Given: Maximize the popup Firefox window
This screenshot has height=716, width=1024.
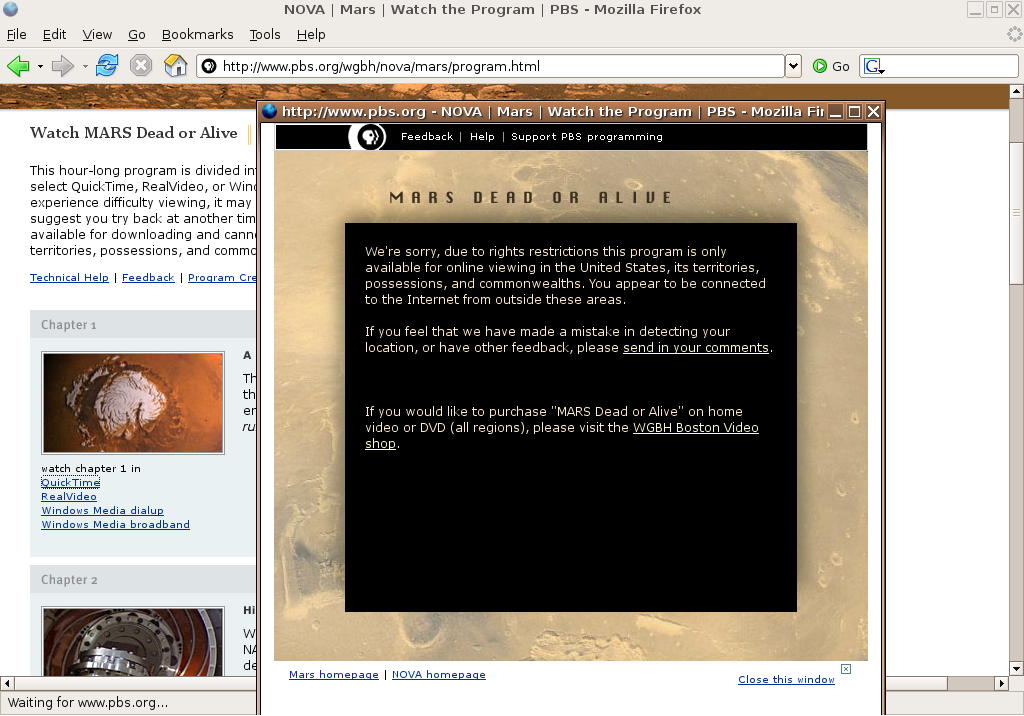Looking at the screenshot, I should click(854, 112).
